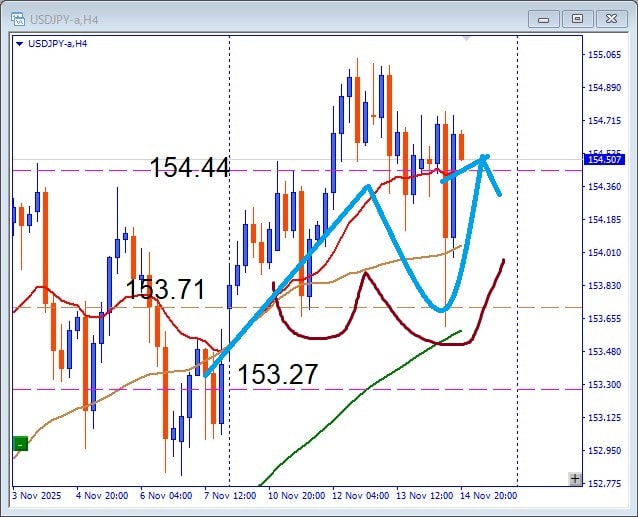Select the blue arrow trend drawing
638x517 pixels.
(290, 278)
